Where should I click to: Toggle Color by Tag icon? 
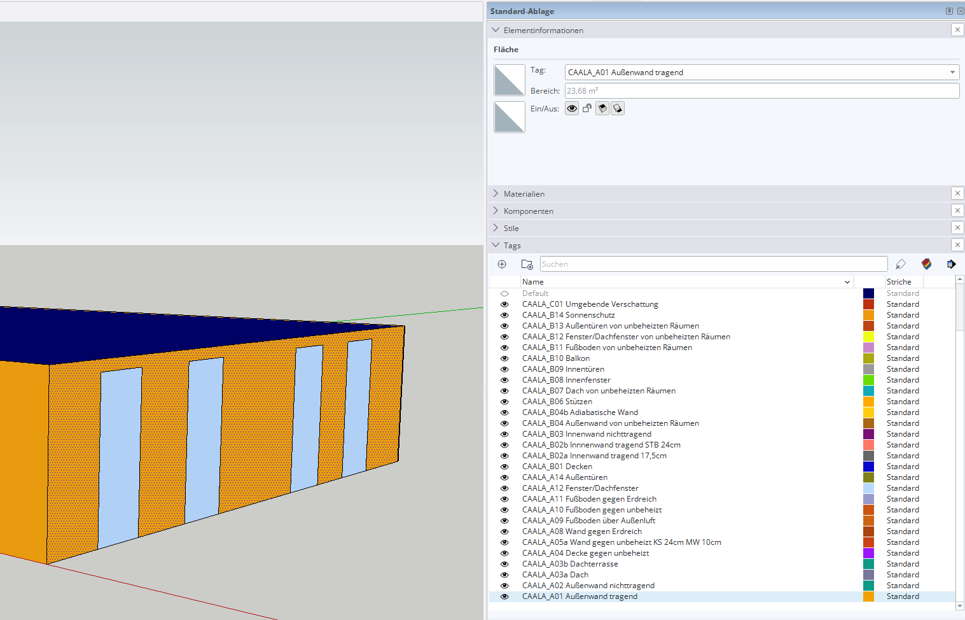926,264
